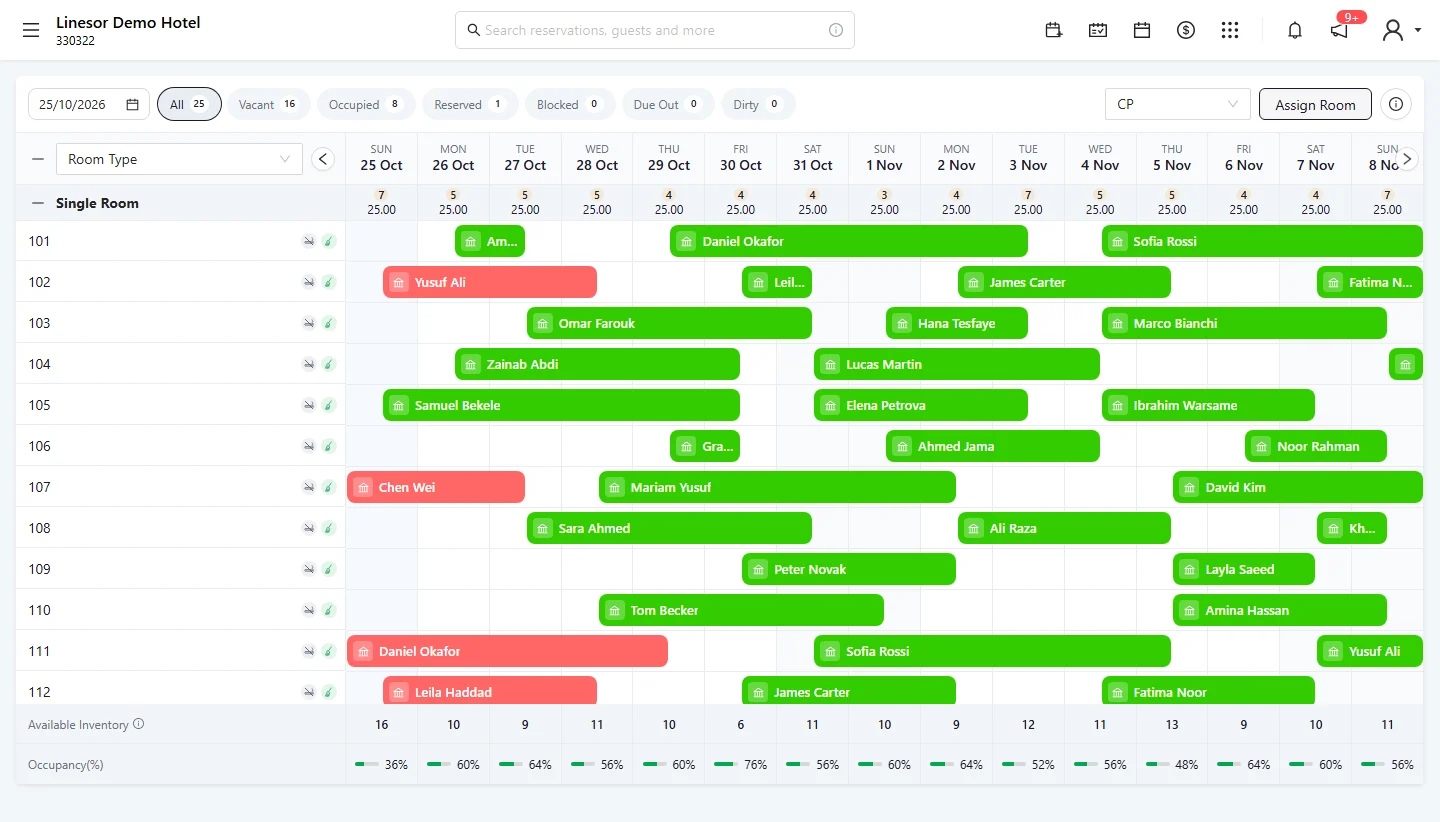Toggle the Dirty rooms filter
Image resolution: width=1440 pixels, height=822 pixels.
point(758,104)
